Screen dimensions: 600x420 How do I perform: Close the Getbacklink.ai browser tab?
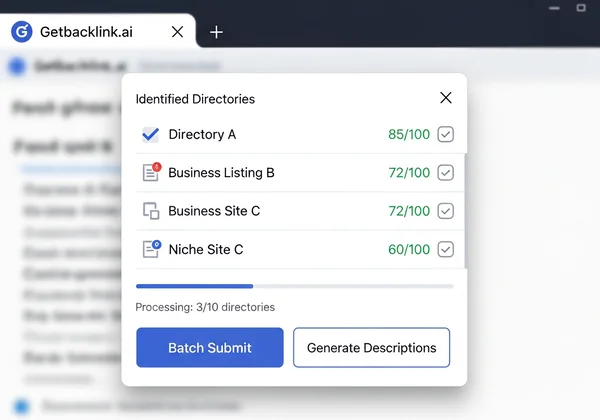tap(177, 32)
